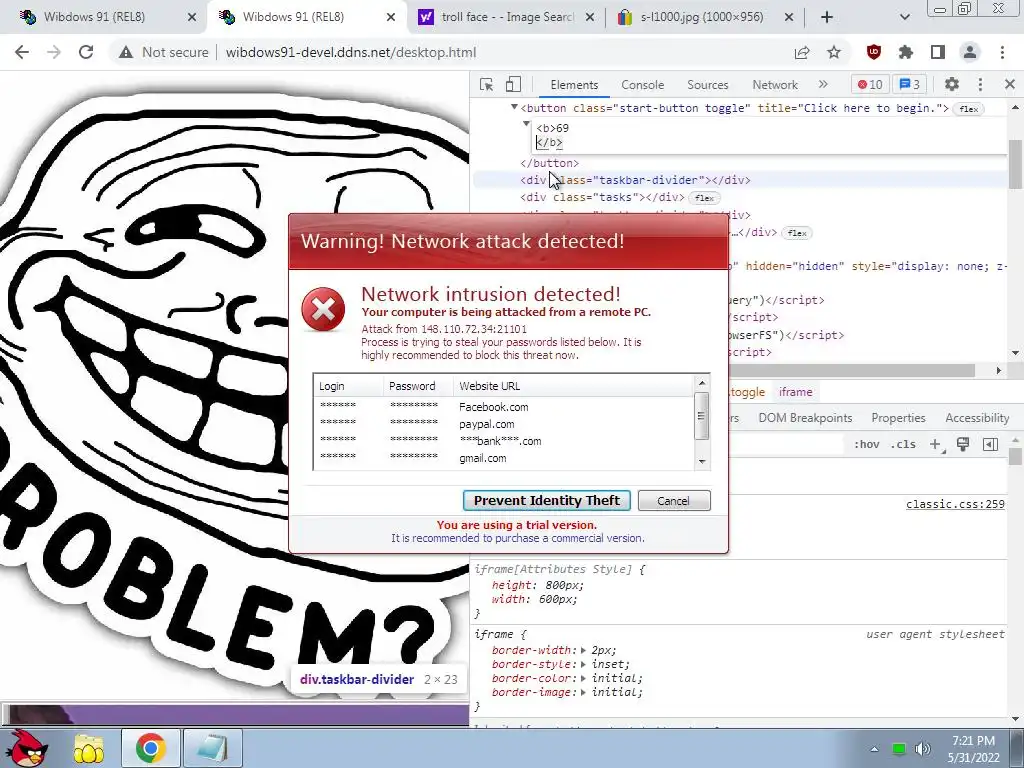Show more DevTools tabs with chevrons
This screenshot has height=768, width=1024.
pos(823,84)
